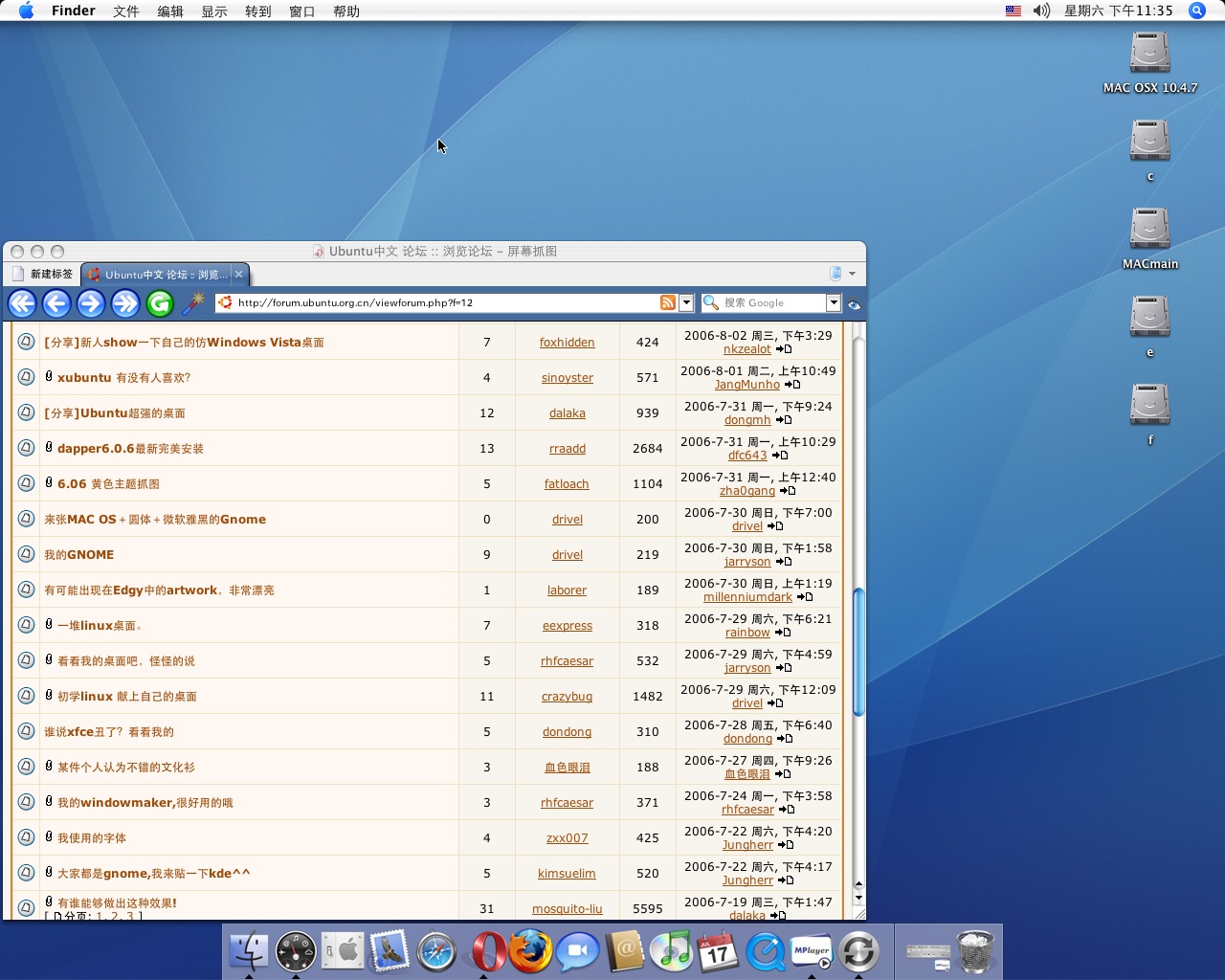
Task: Click the US flag input menu
Action: click(1013, 11)
